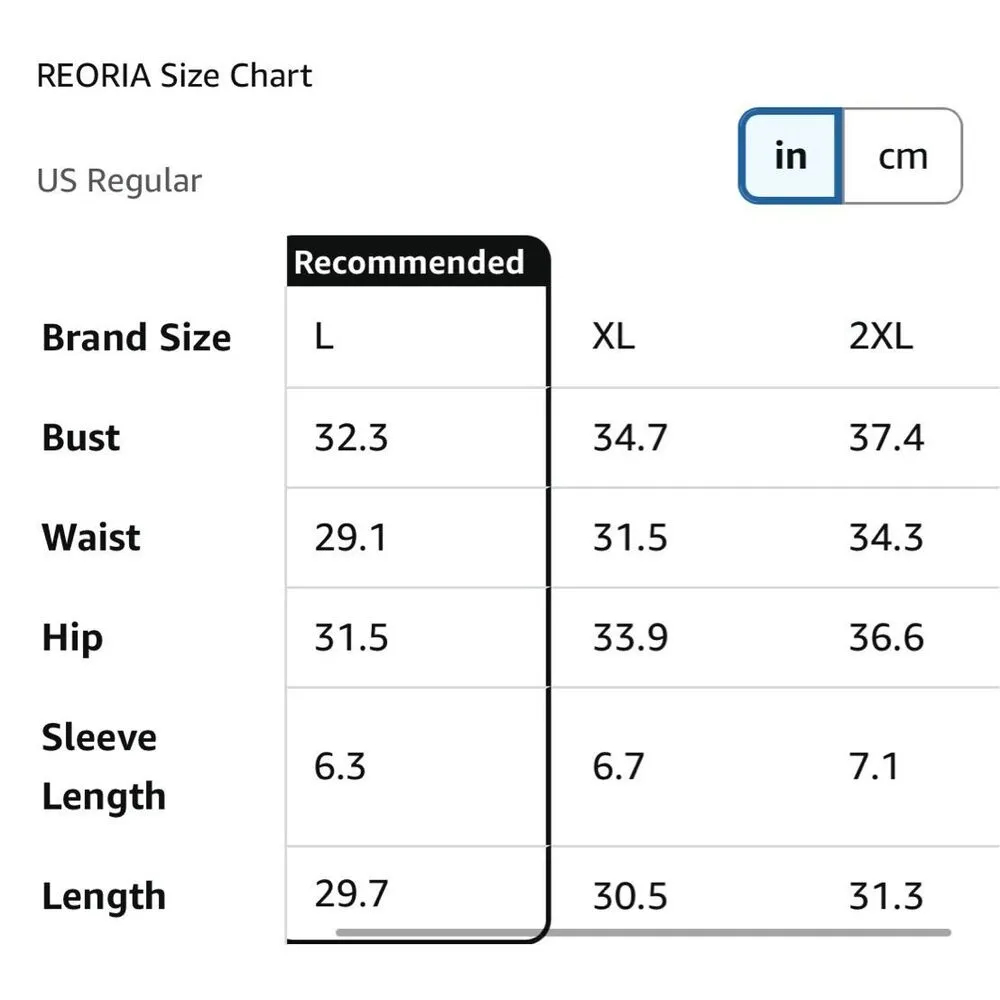
Task: Select the 2XL brand size cell
Action: click(x=881, y=337)
